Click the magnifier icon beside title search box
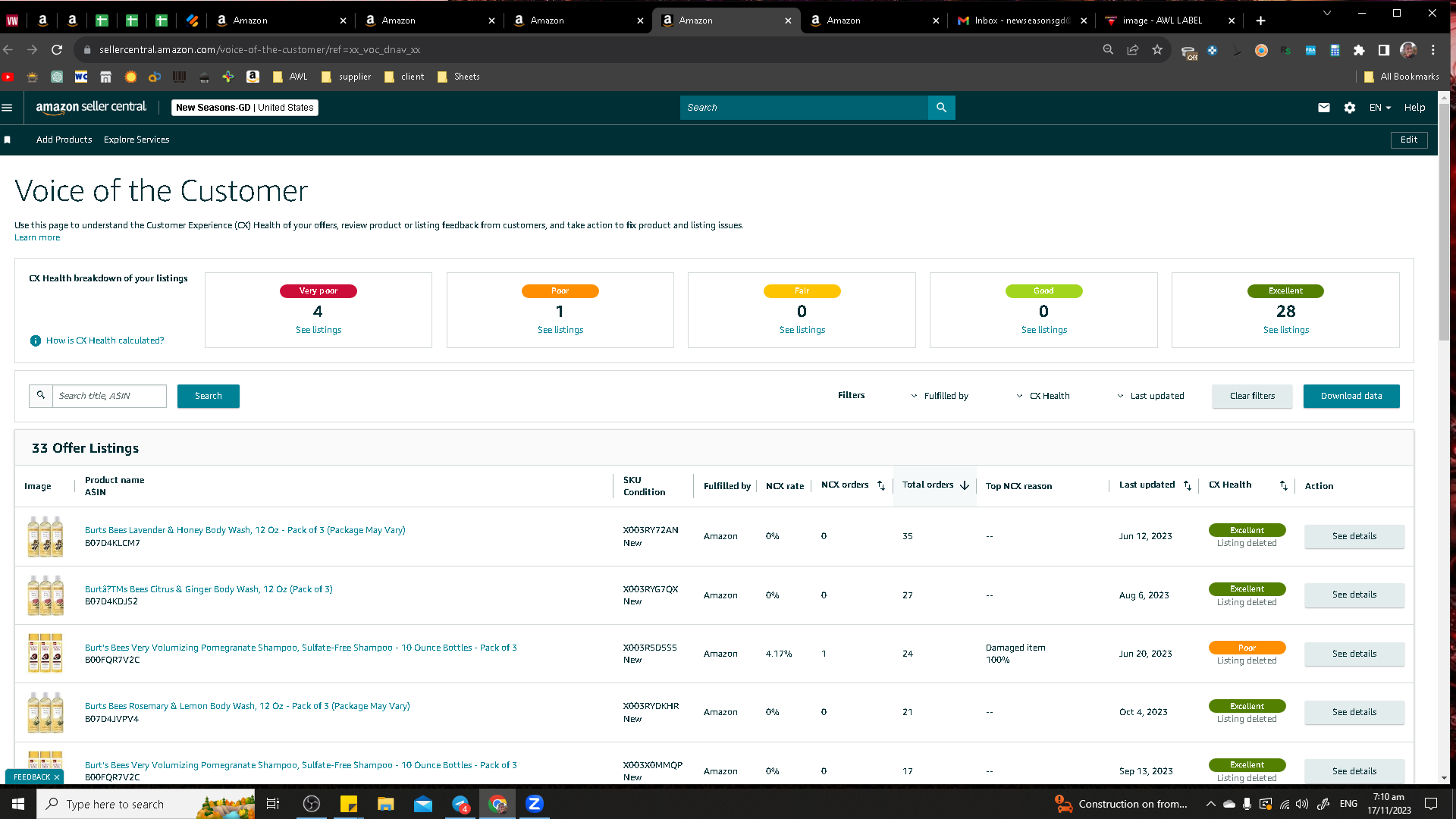 coord(41,396)
